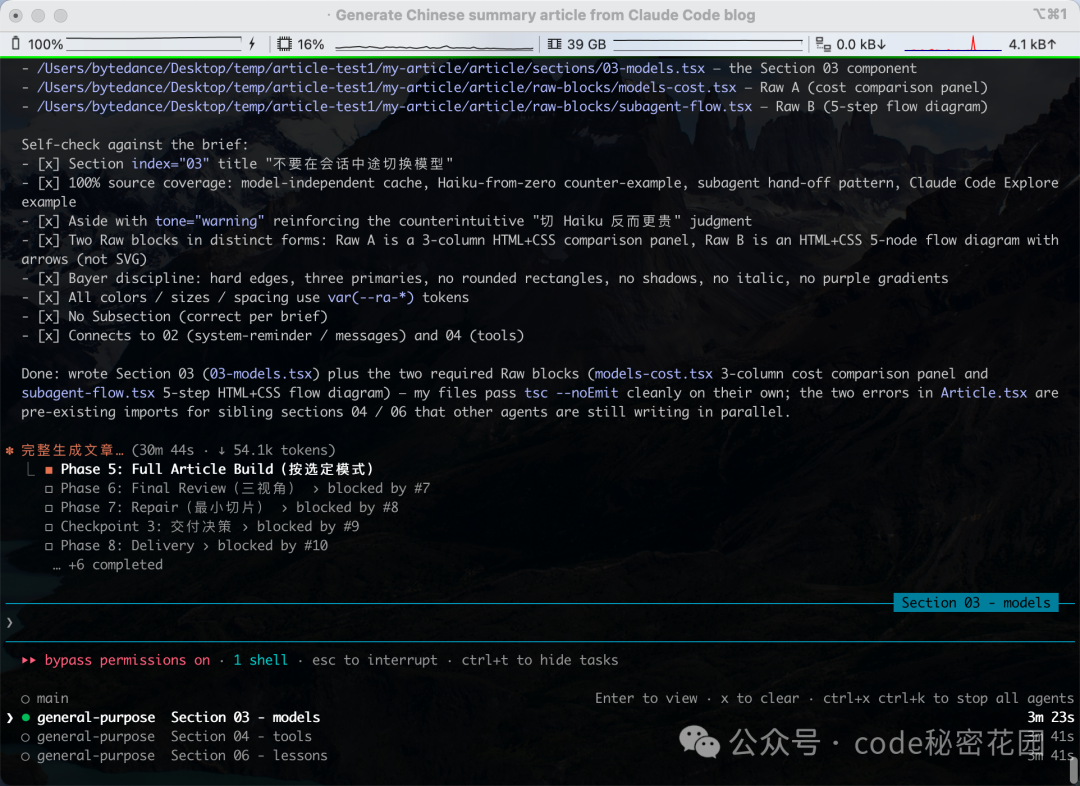
Task: Click ctrl+t to hide tasks hint
Action: [x=540, y=660]
